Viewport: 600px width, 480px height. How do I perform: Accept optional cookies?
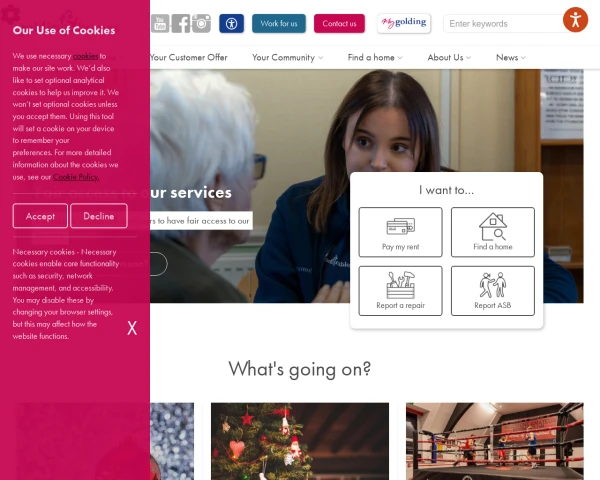(40, 216)
